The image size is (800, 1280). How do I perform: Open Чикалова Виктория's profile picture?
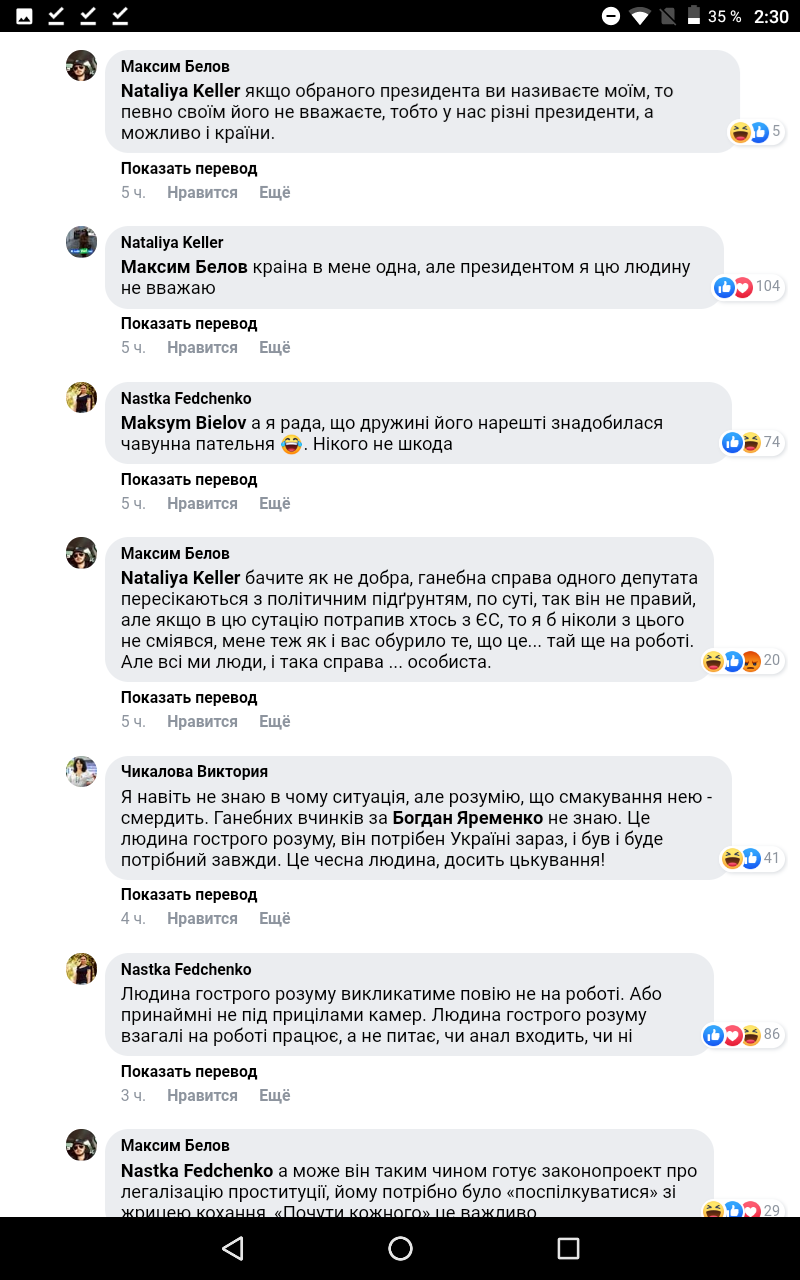click(x=82, y=772)
